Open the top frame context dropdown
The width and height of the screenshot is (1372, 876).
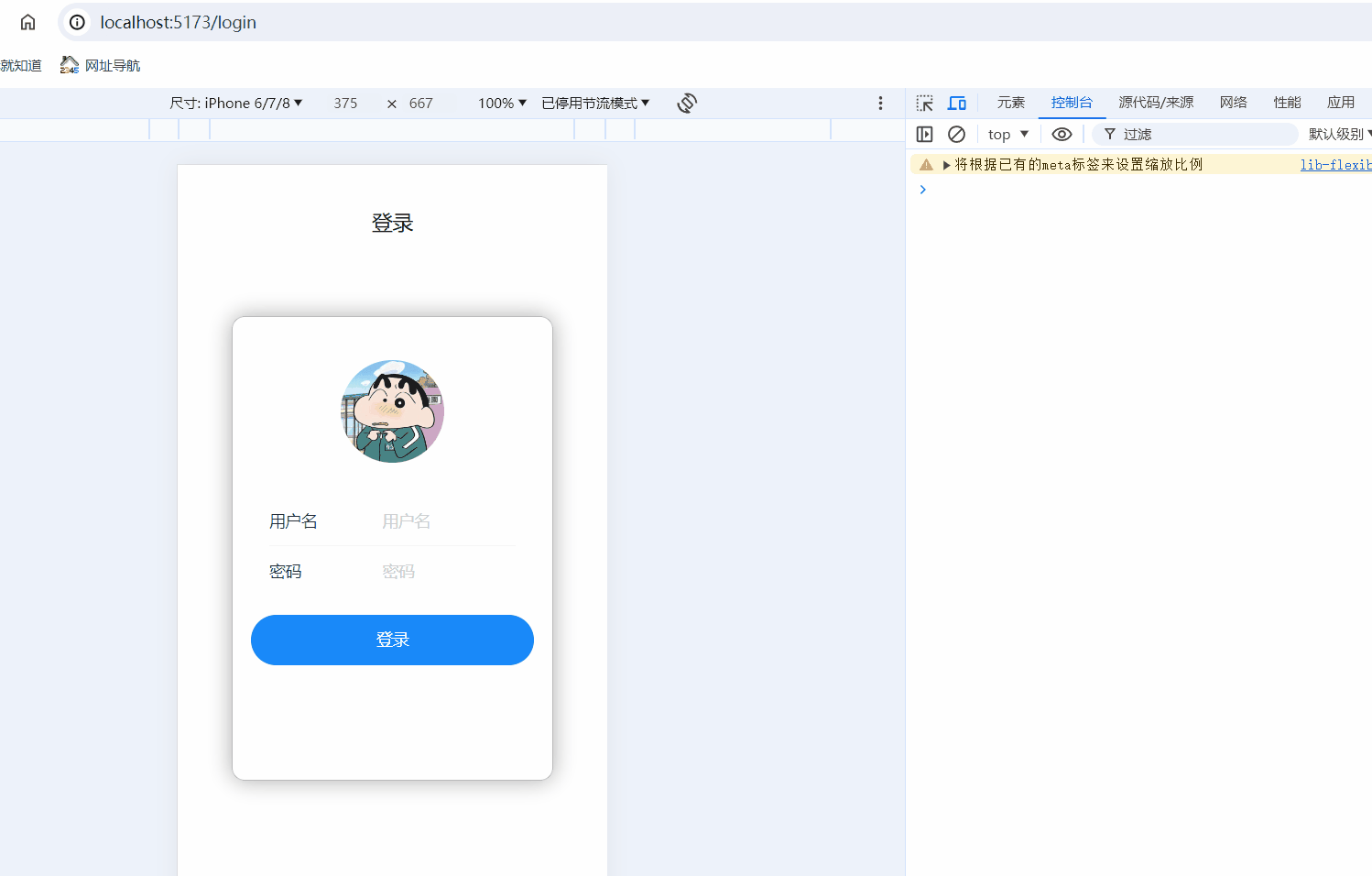point(1006,134)
